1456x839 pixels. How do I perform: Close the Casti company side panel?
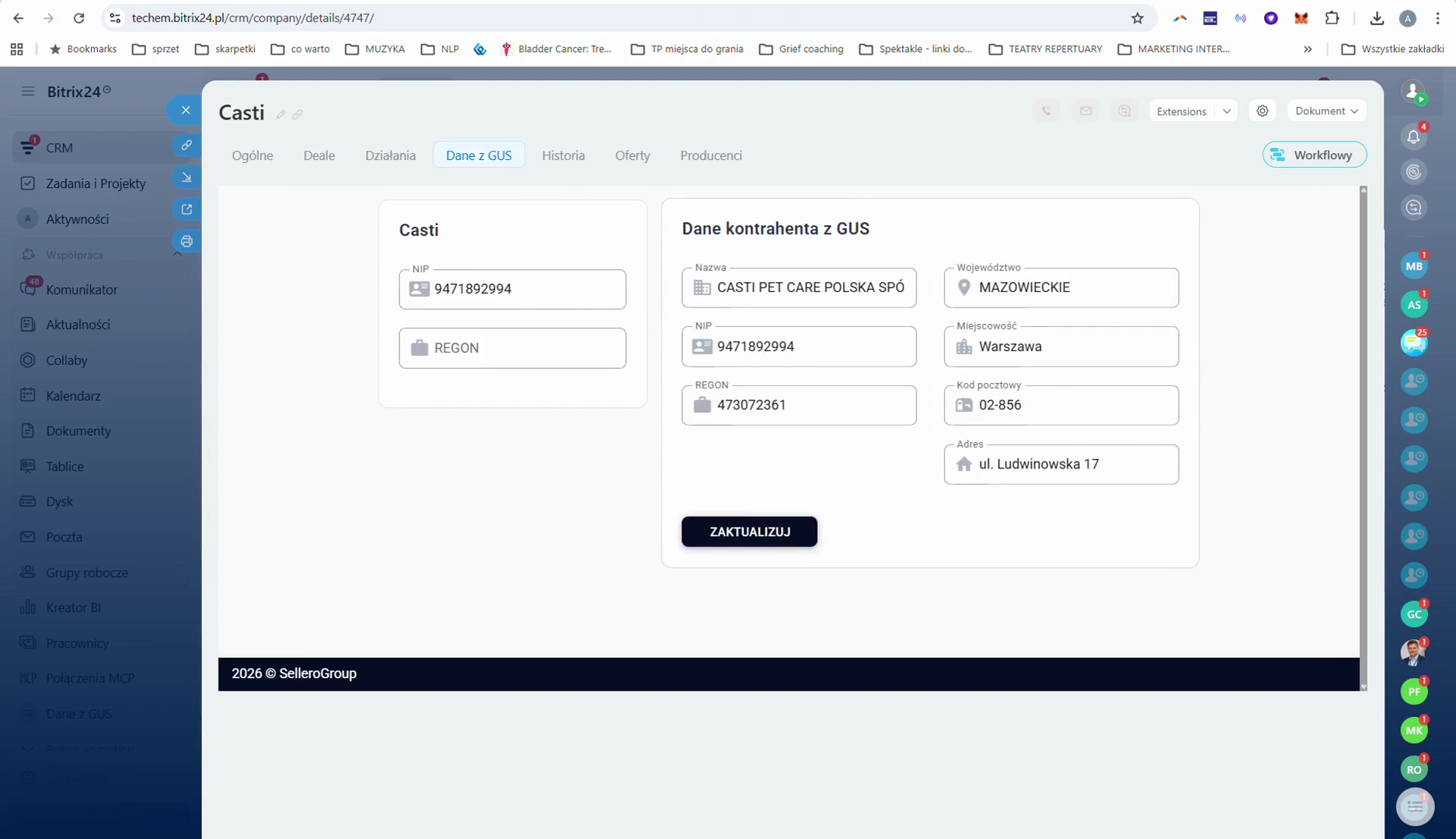(186, 110)
